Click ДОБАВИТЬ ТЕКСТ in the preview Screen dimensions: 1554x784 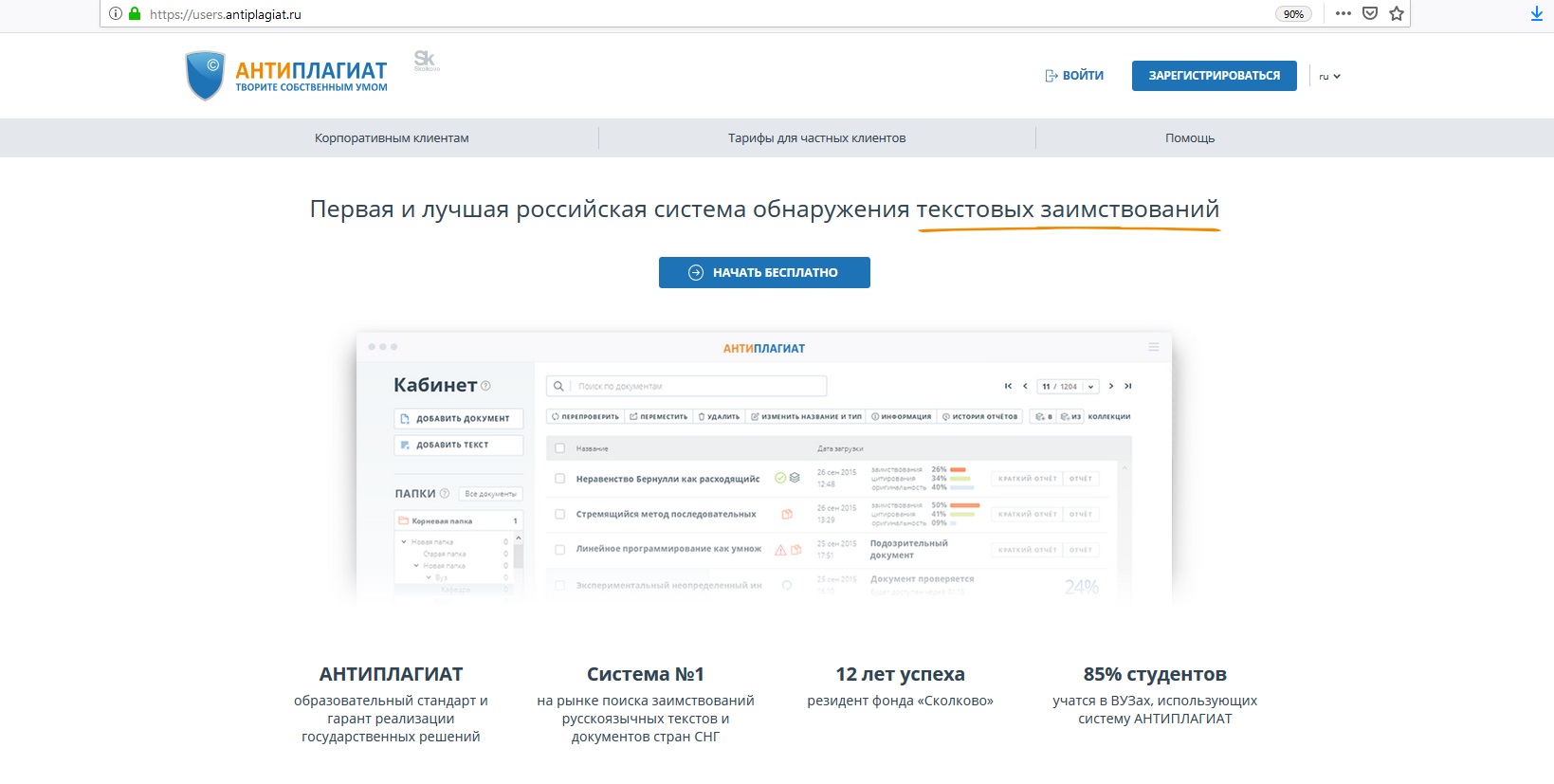[459, 445]
